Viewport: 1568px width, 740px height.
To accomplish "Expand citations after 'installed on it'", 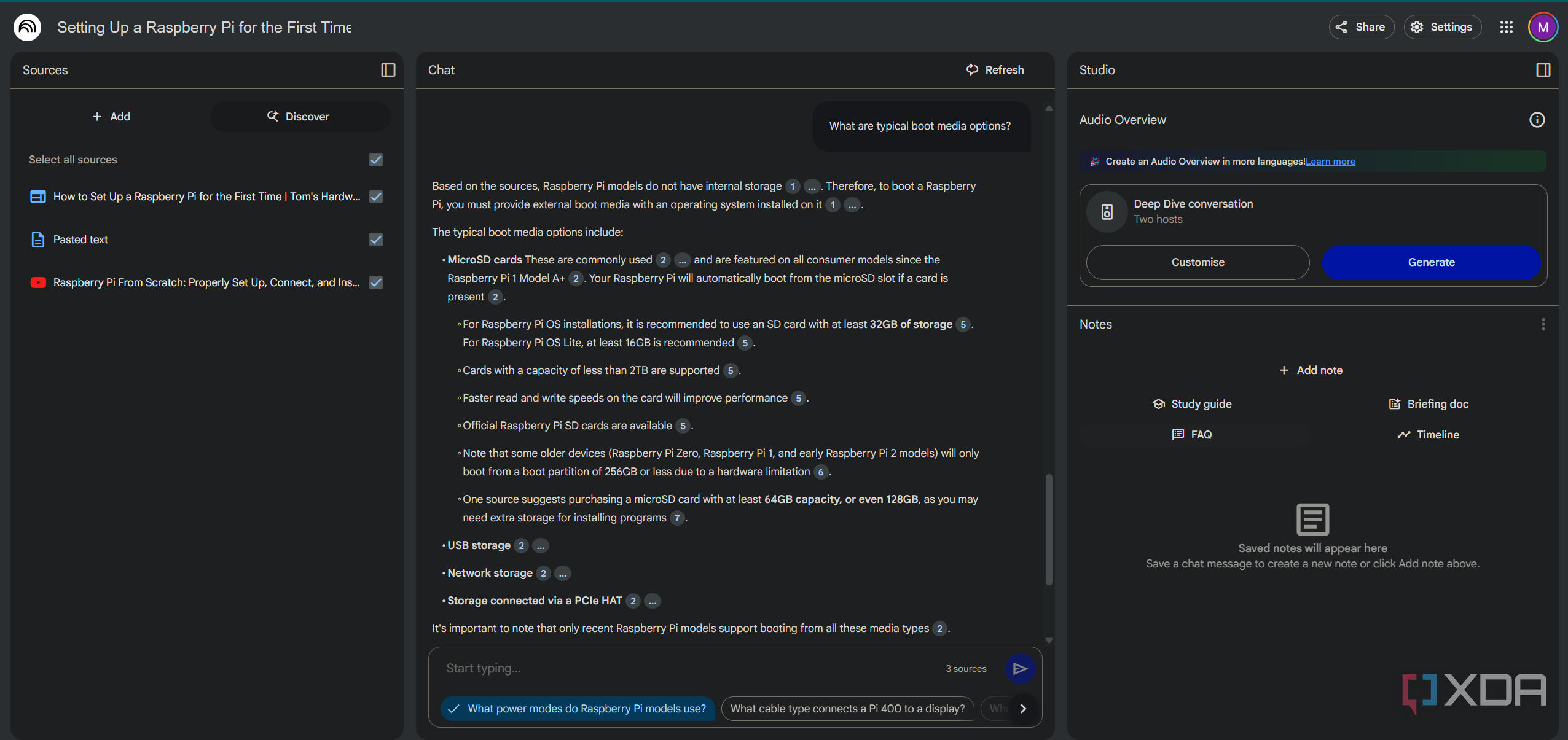I will [852, 204].
